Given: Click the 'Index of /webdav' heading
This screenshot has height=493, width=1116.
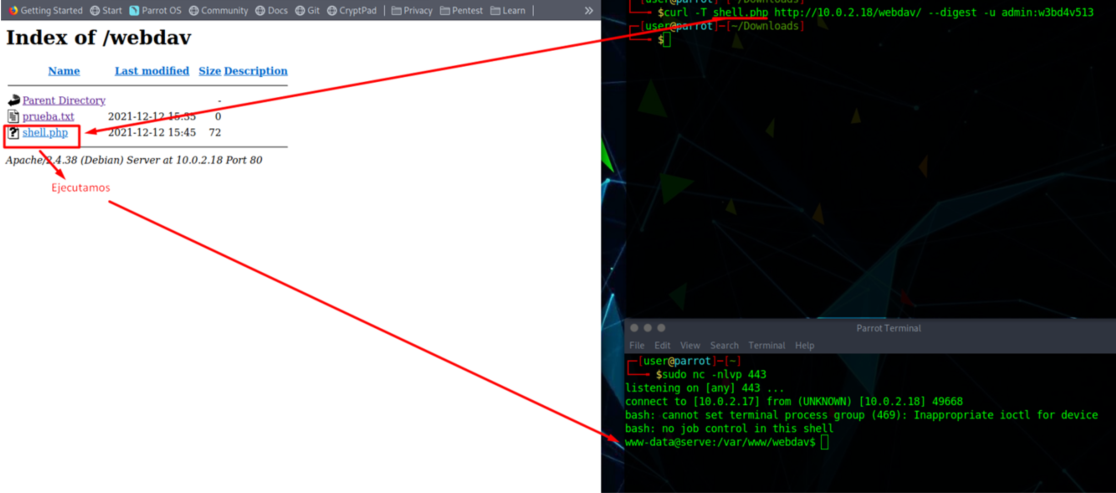Looking at the screenshot, I should point(98,38).
